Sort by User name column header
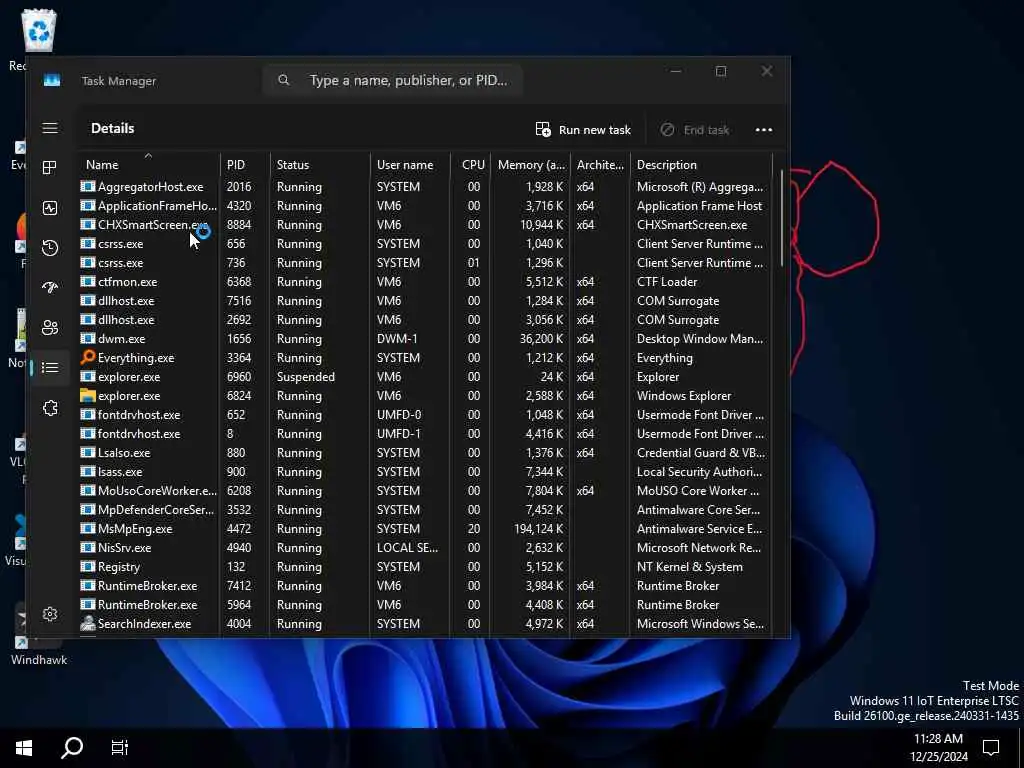Image resolution: width=1024 pixels, height=768 pixels. click(410, 164)
